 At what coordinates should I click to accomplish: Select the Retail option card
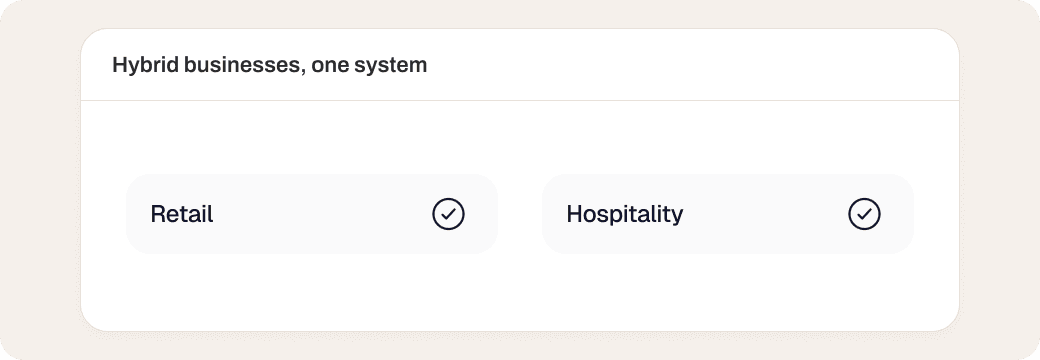(x=312, y=214)
